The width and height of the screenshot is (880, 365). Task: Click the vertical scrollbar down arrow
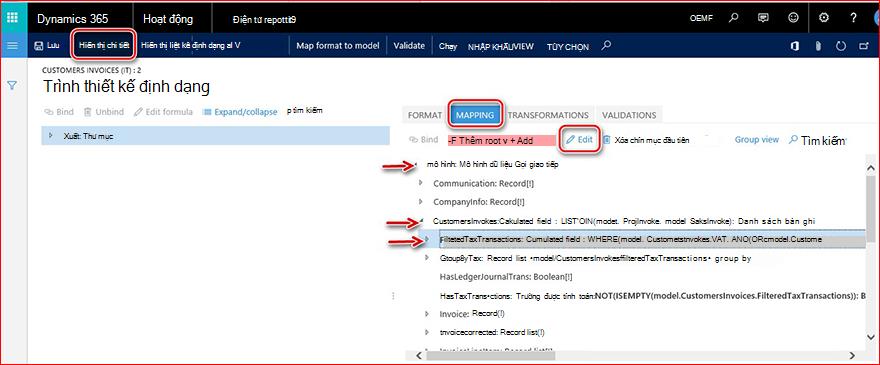click(x=870, y=337)
